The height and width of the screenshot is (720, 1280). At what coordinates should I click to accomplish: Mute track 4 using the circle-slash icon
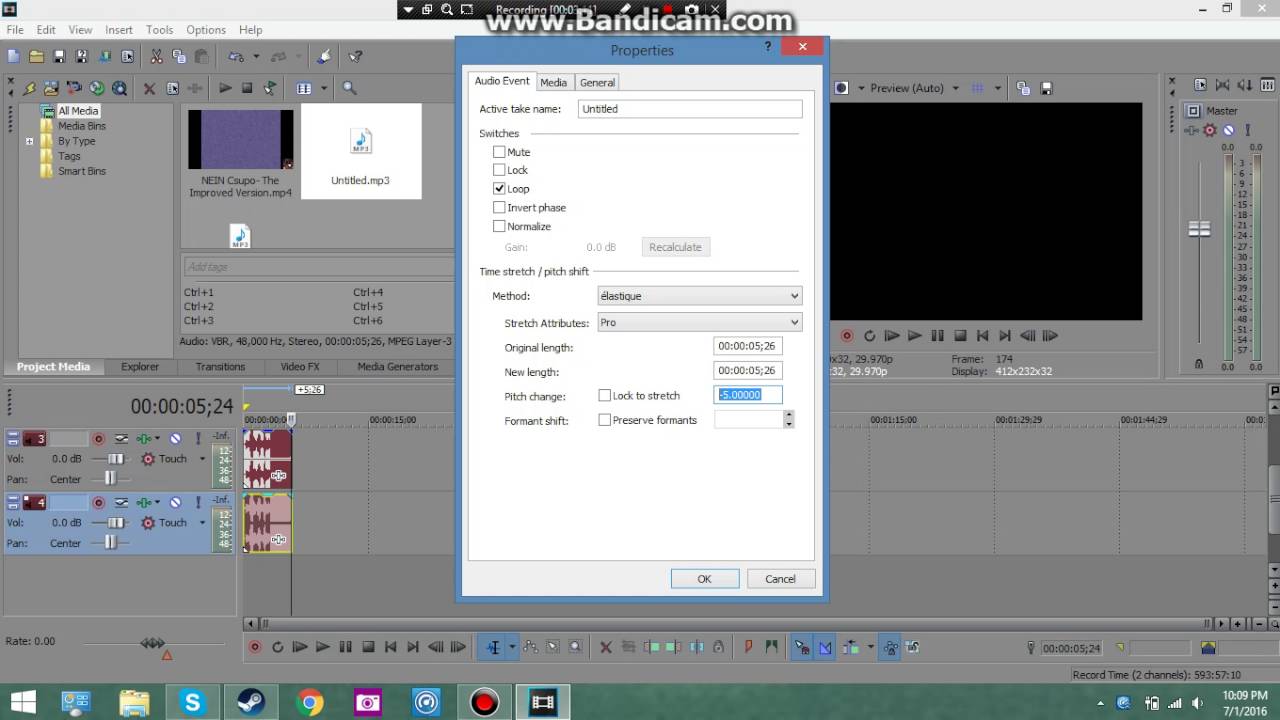pos(175,502)
